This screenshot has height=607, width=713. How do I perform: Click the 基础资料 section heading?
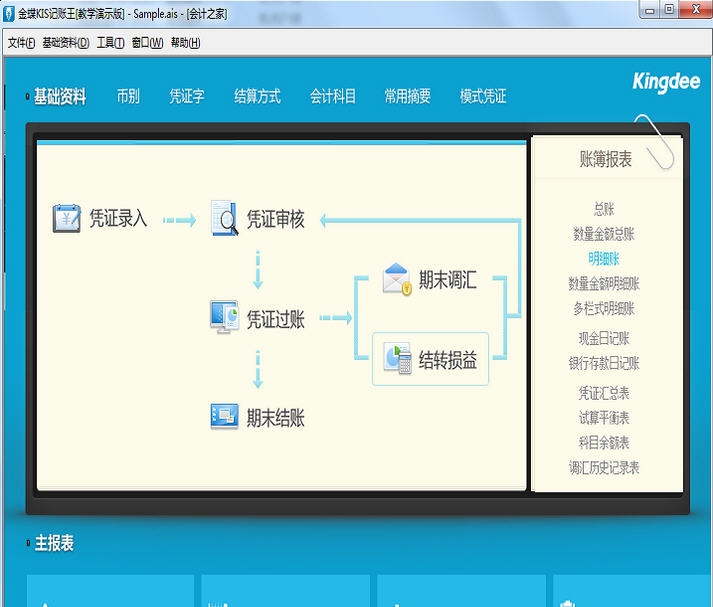[60, 96]
